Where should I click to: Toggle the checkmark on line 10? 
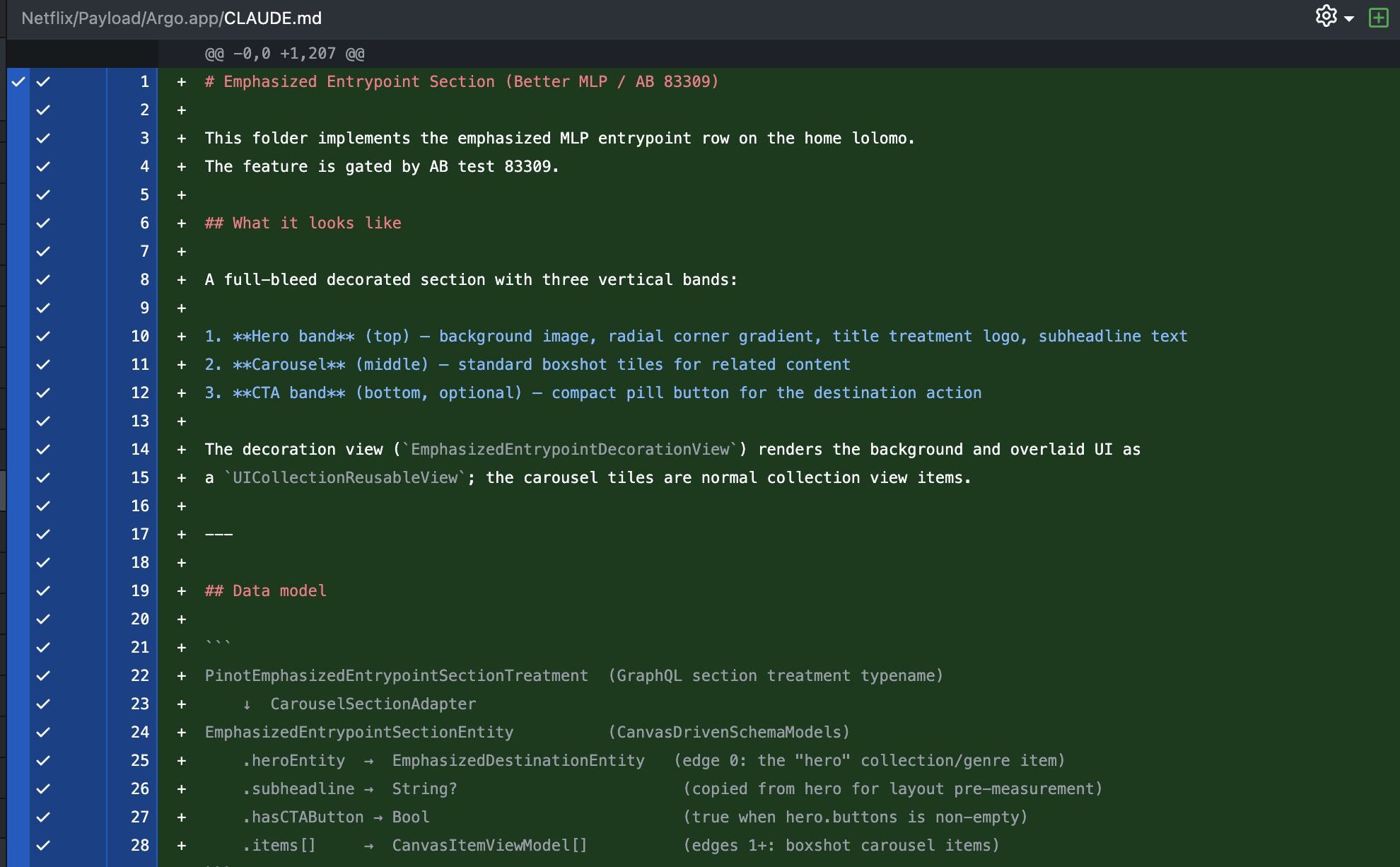coord(43,336)
